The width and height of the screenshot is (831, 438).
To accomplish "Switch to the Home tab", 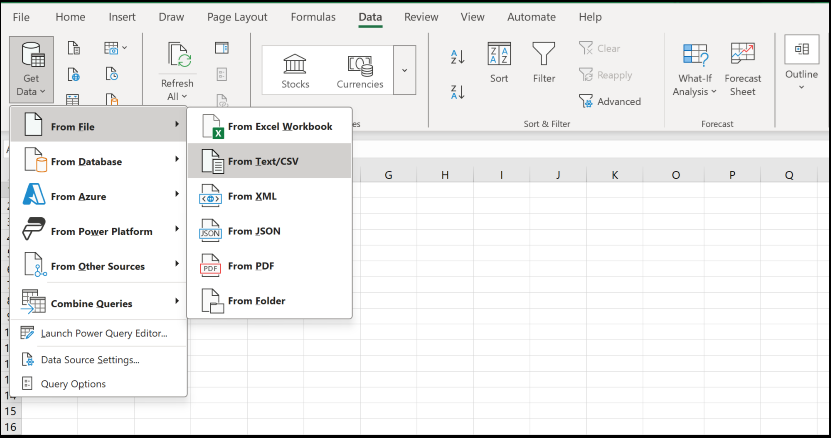I will (x=70, y=17).
